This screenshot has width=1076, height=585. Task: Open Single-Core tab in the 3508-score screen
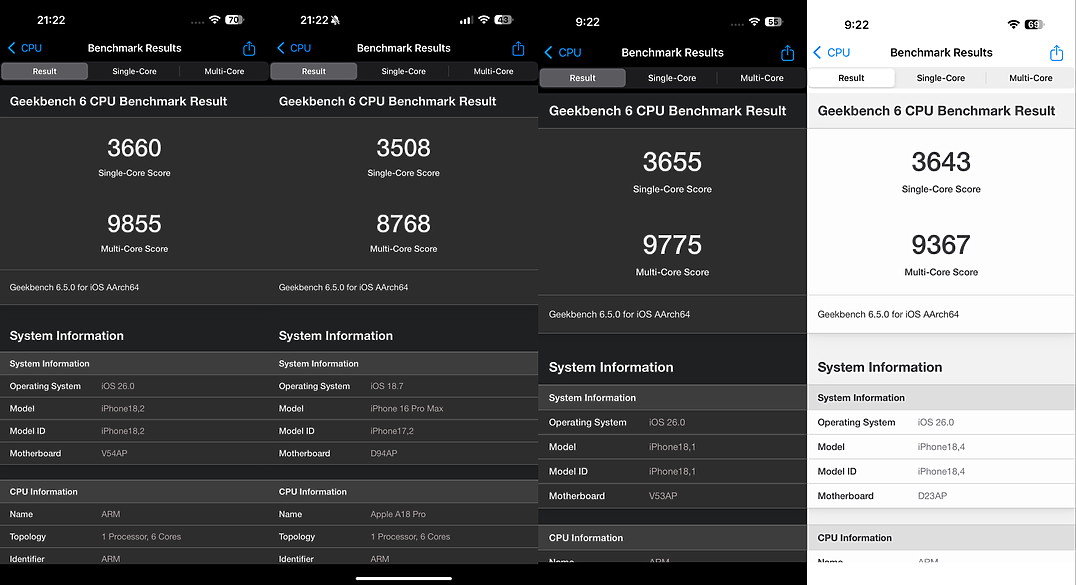tap(404, 71)
